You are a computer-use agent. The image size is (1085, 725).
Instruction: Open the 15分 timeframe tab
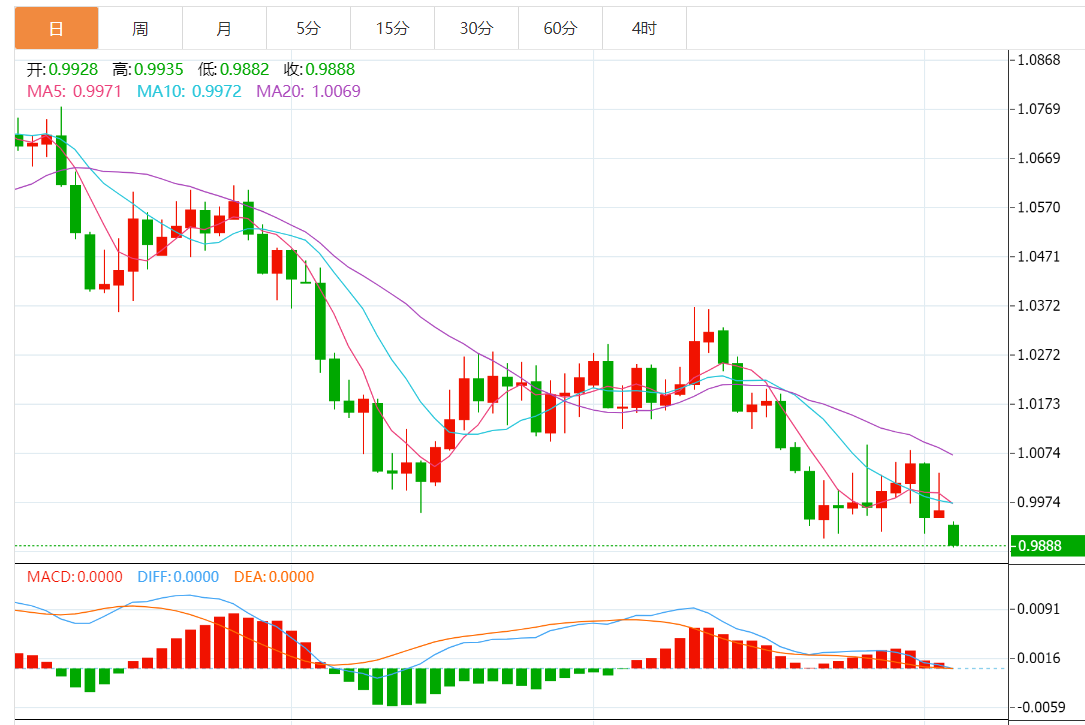(392, 28)
